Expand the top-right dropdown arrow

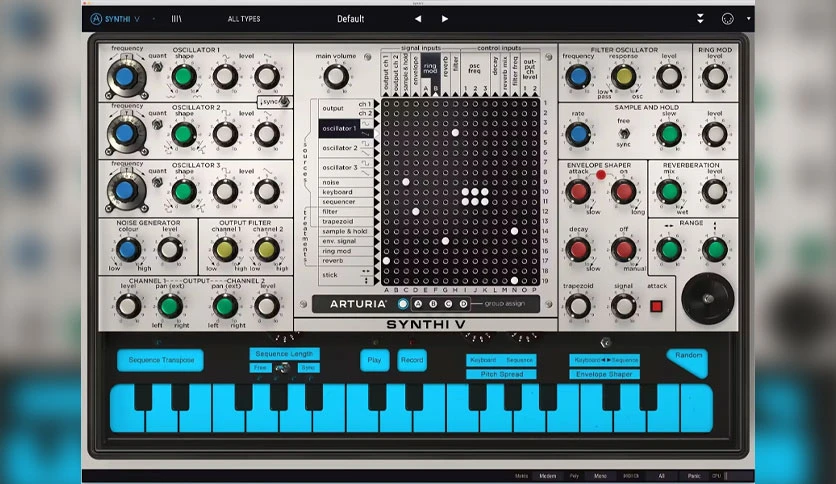point(749,19)
